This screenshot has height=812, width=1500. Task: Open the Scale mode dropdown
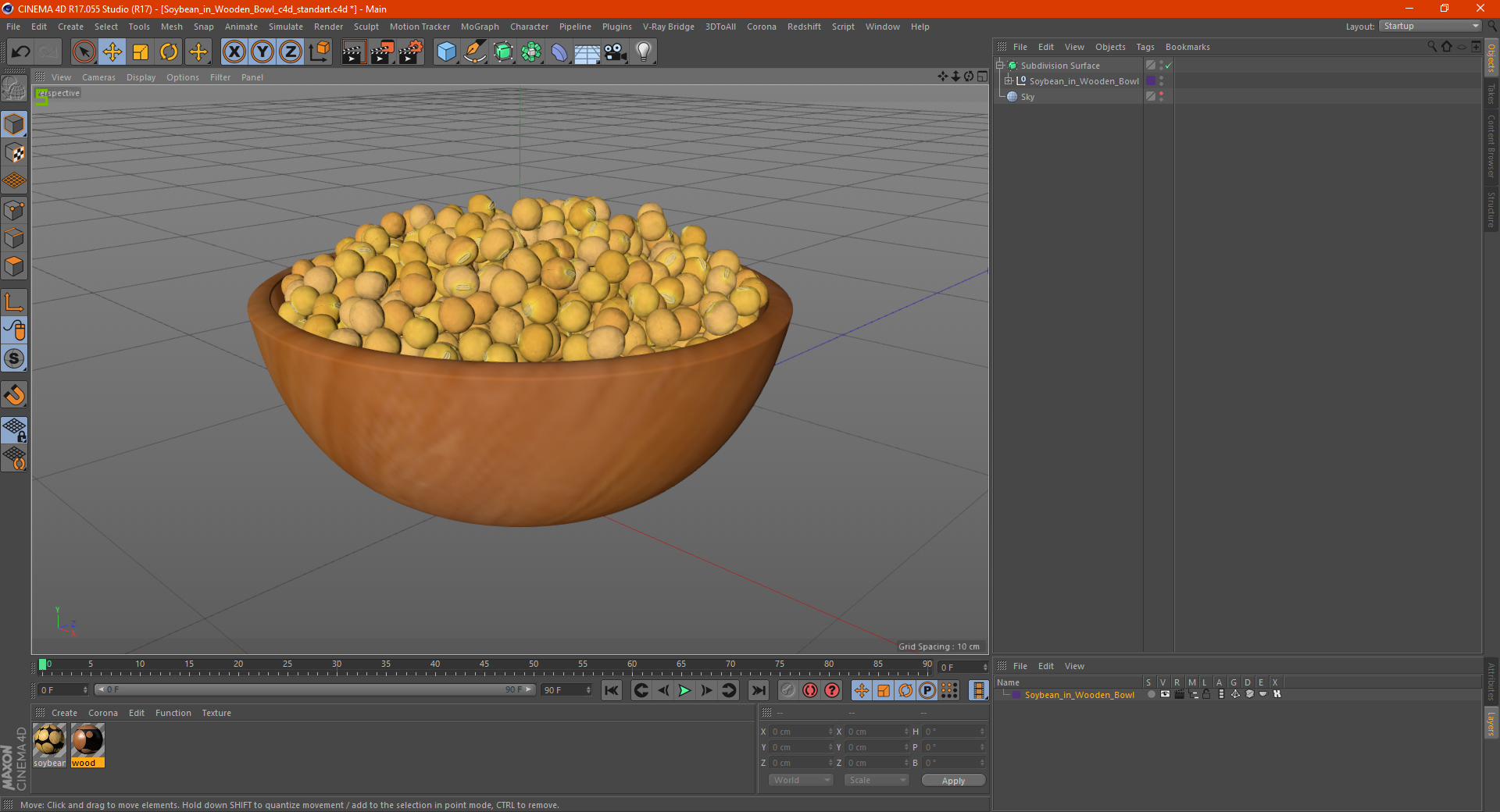877,780
